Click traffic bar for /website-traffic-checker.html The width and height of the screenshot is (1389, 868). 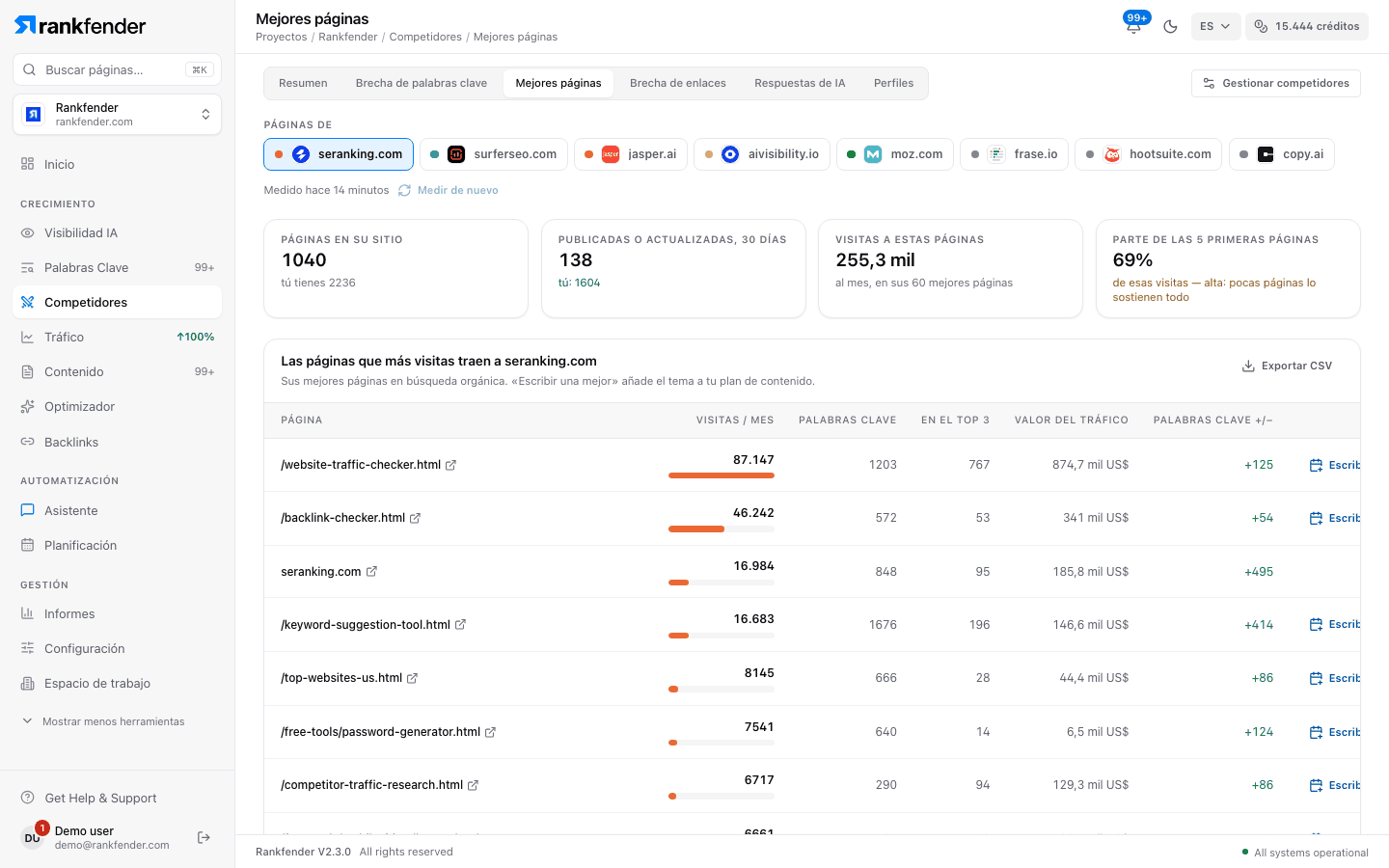[722, 475]
